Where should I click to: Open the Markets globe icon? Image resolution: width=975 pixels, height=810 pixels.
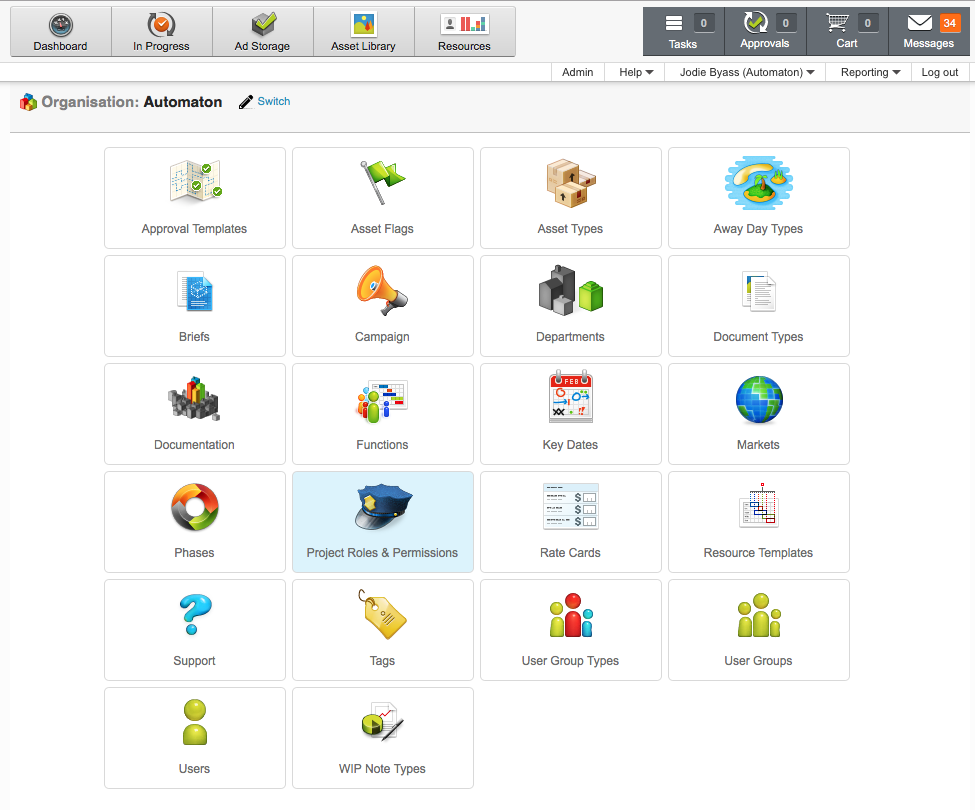[758, 399]
